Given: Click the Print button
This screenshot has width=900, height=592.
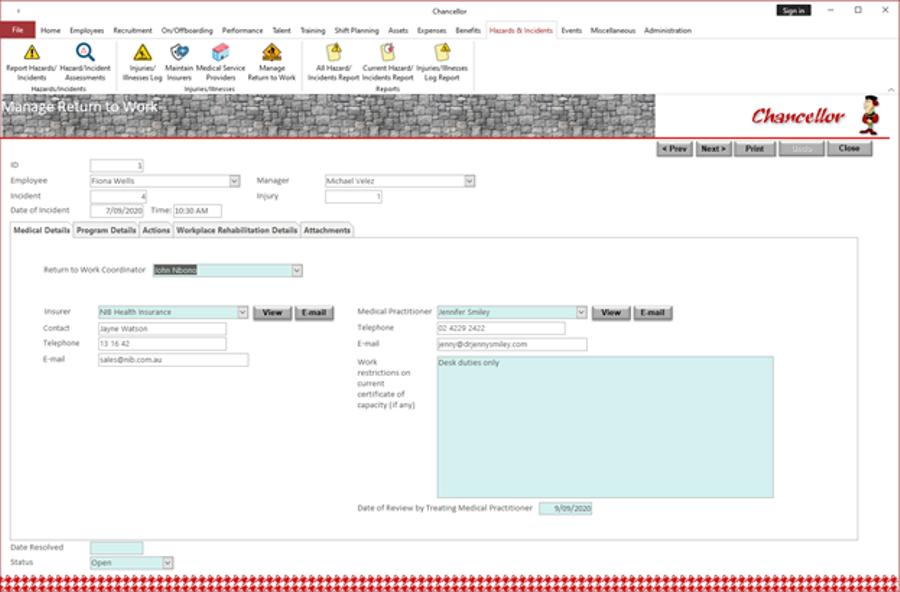Looking at the screenshot, I should tap(755, 149).
